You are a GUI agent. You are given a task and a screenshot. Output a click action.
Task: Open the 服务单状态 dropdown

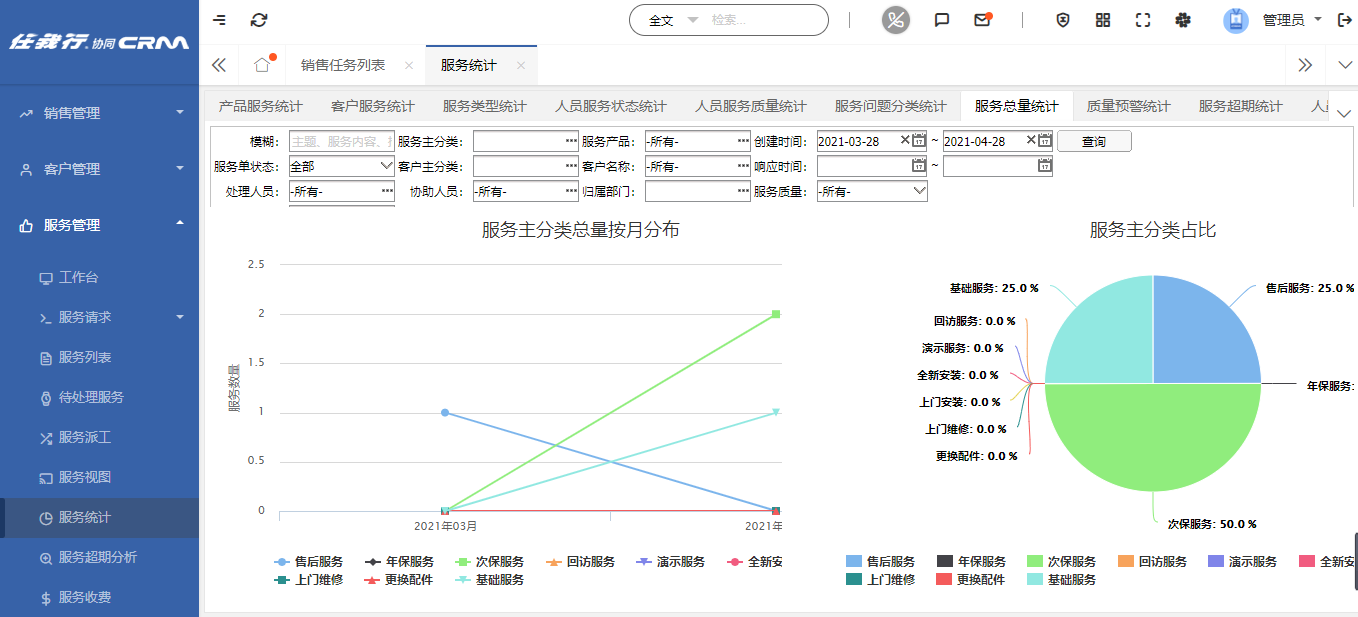341,165
